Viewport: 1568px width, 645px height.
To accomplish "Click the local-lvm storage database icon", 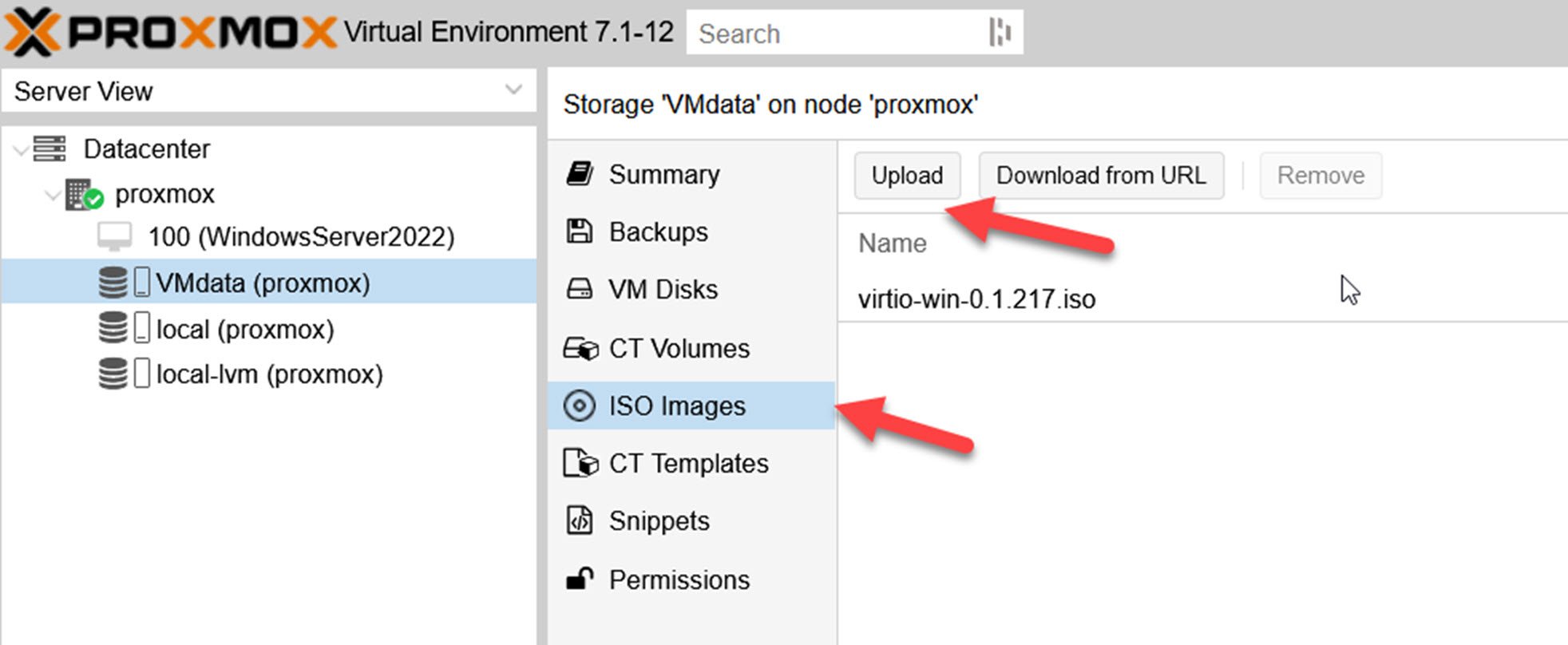I will (113, 374).
